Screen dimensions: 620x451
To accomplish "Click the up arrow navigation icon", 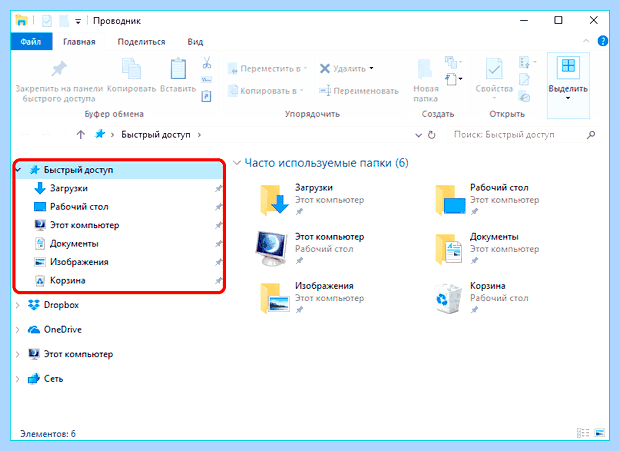I will [81, 135].
